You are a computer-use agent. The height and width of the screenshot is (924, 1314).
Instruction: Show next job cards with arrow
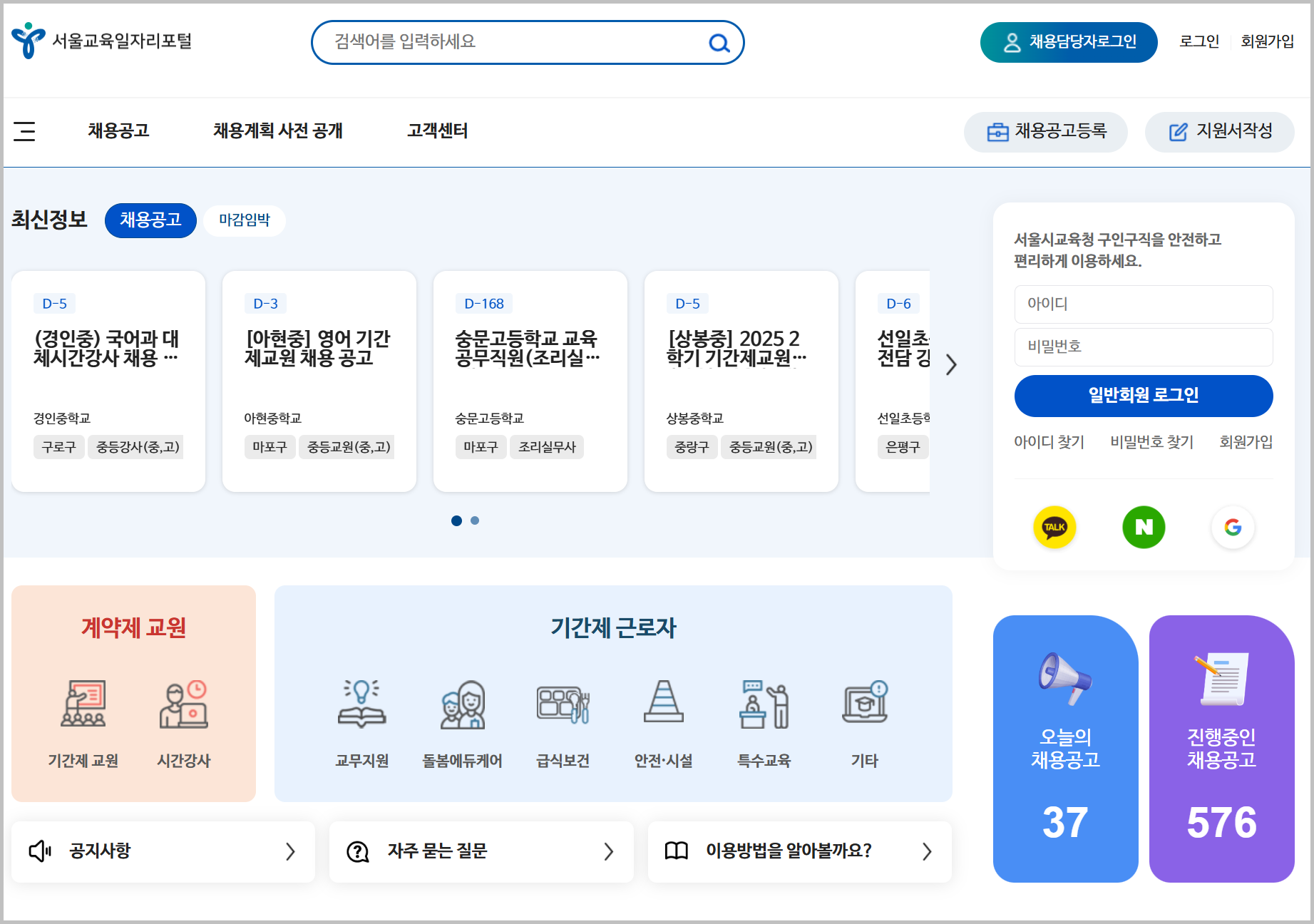[x=951, y=365]
